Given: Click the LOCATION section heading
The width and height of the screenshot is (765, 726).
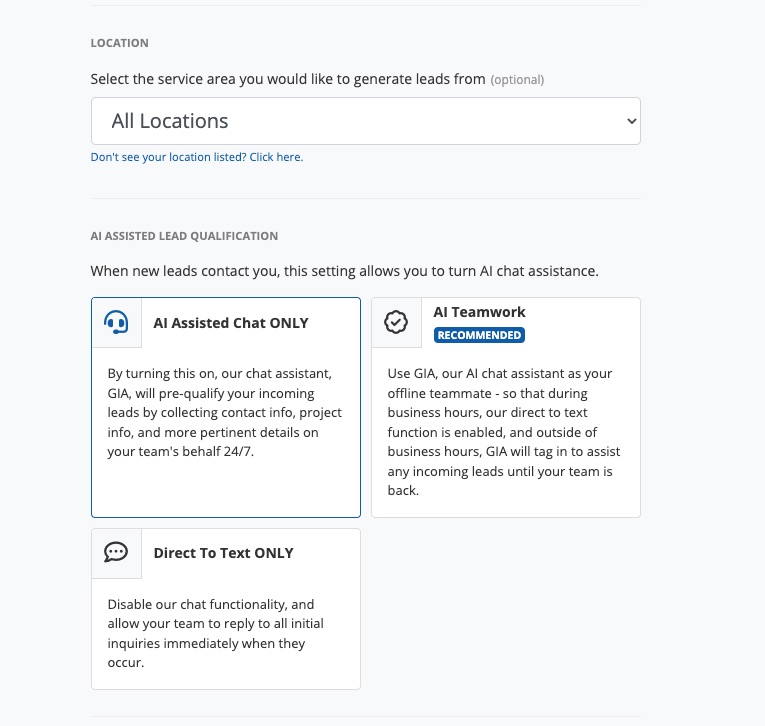Looking at the screenshot, I should pyautogui.click(x=119, y=43).
